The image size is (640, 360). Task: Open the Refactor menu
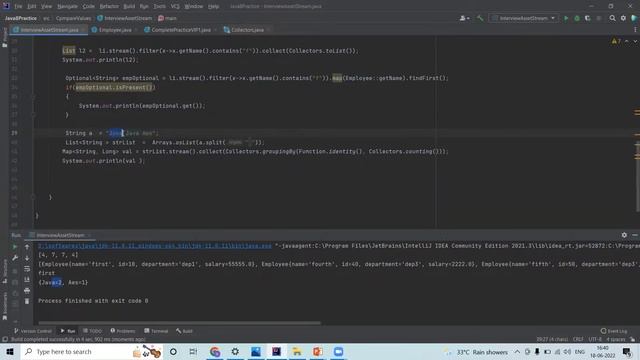(109, 7)
